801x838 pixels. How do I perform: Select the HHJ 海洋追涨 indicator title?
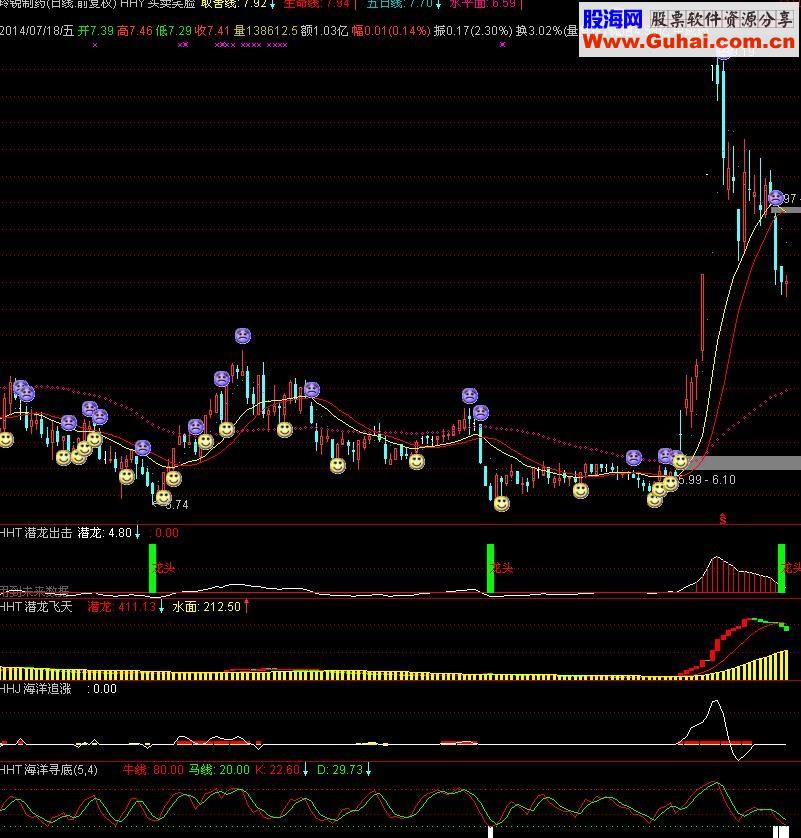tap(36, 689)
